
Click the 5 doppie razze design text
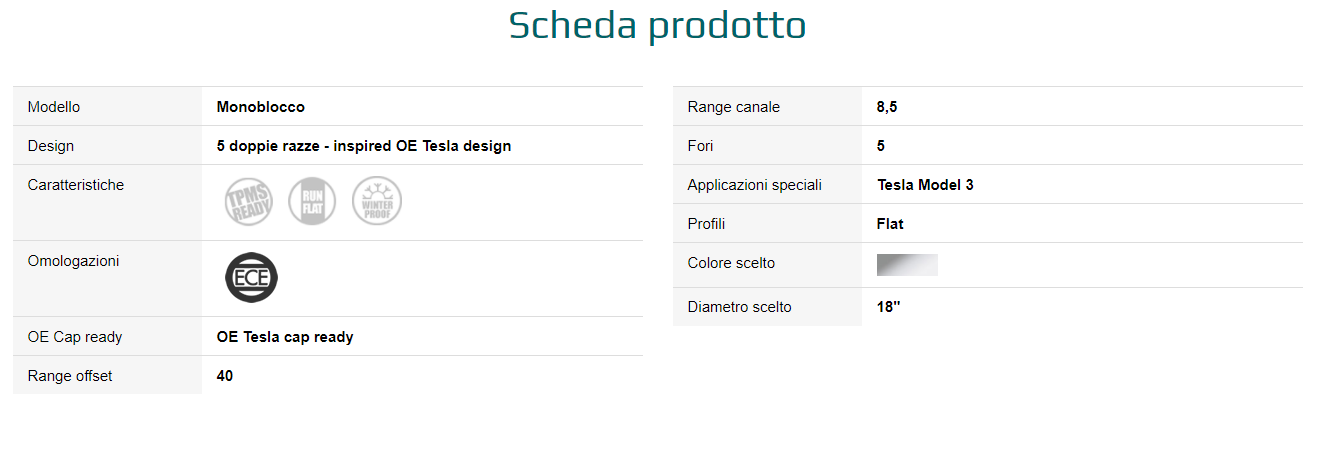pyautogui.click(x=363, y=146)
